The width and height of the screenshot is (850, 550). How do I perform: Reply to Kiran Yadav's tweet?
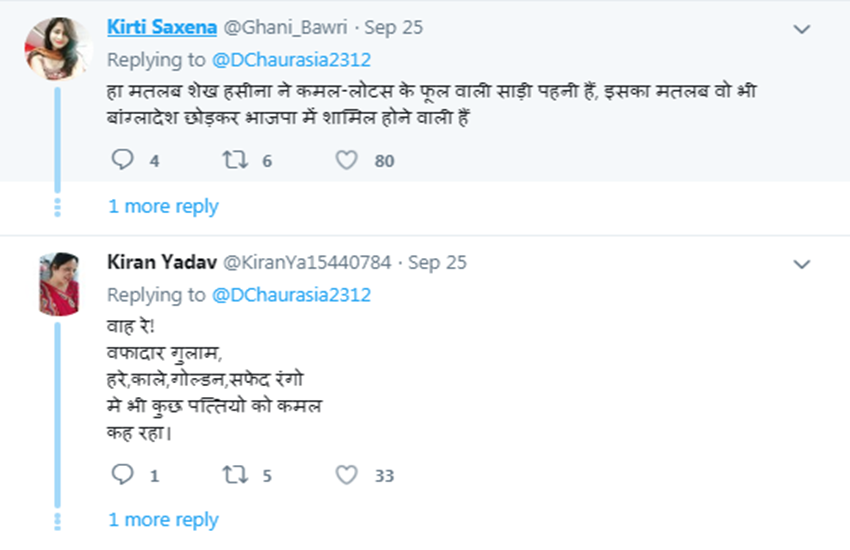click(122, 476)
